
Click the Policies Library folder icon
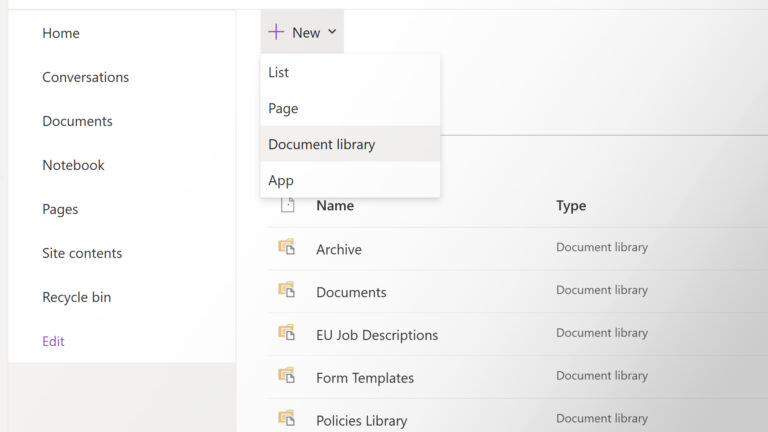[x=287, y=419]
